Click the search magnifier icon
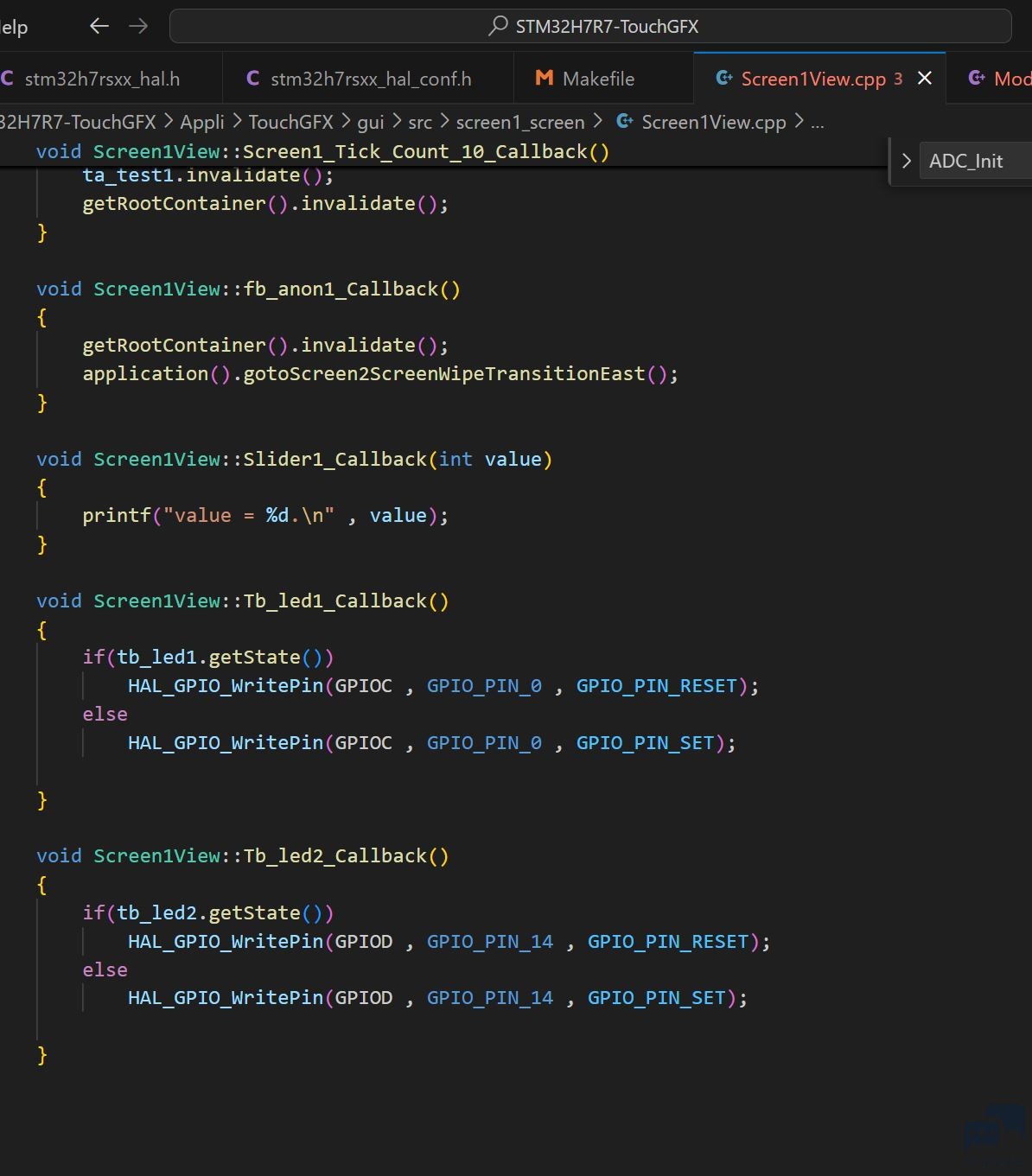The height and width of the screenshot is (1176, 1032). tap(498, 26)
